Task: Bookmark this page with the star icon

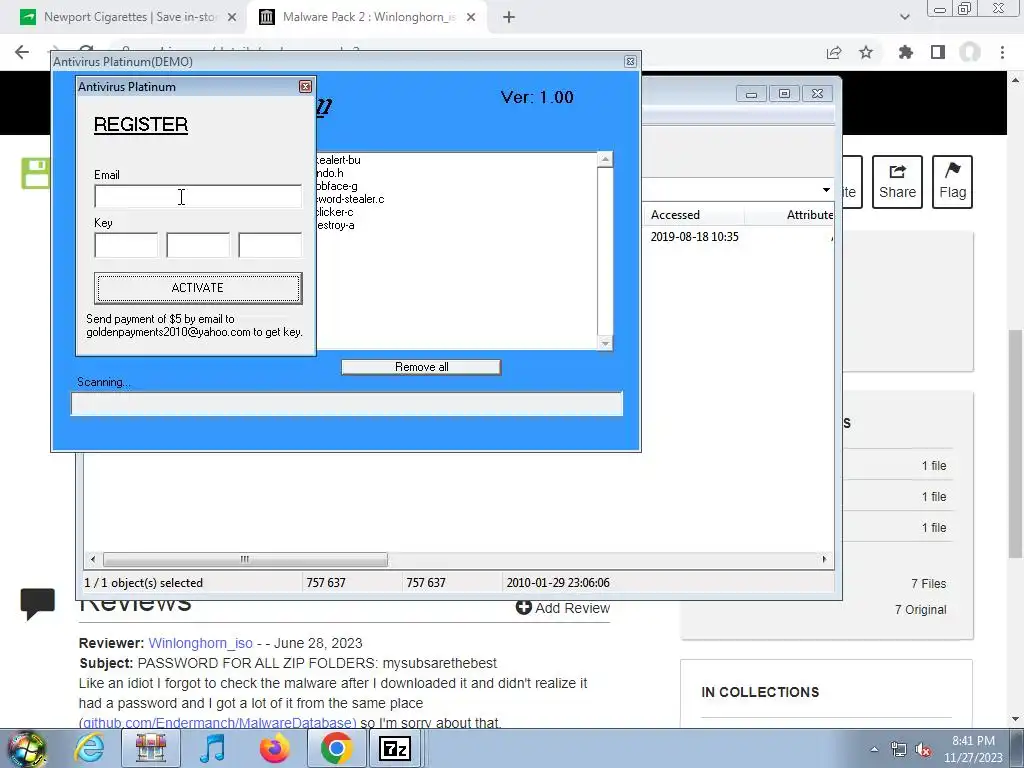Action: [866, 52]
